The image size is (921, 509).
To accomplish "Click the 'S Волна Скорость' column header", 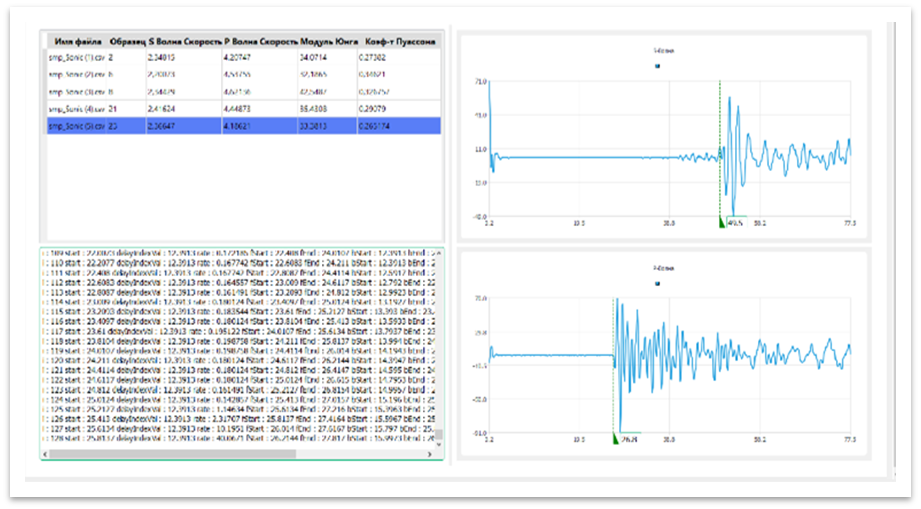I will coord(188,42).
